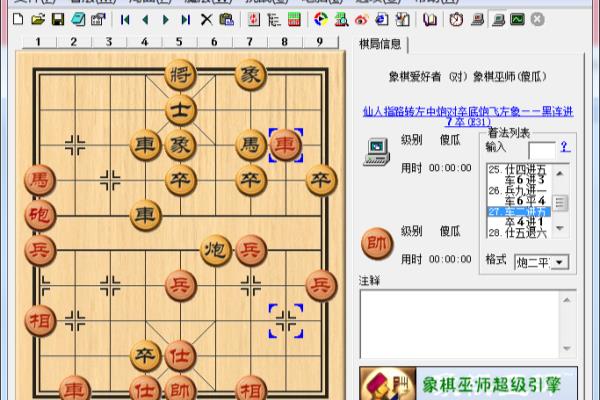Click the red computer toolbar icon

click(x=477, y=19)
